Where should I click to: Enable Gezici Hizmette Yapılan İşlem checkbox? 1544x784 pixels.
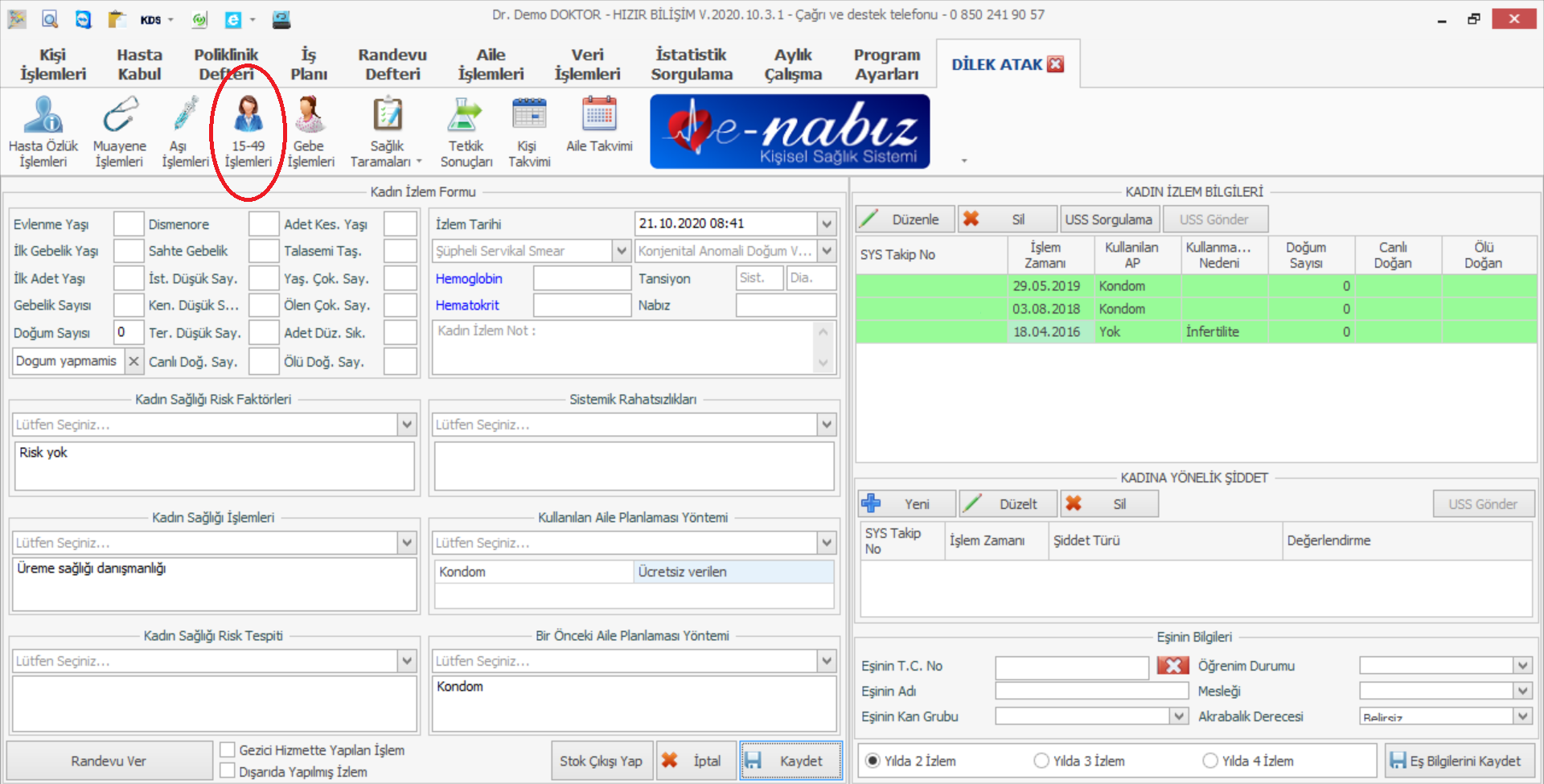[228, 749]
